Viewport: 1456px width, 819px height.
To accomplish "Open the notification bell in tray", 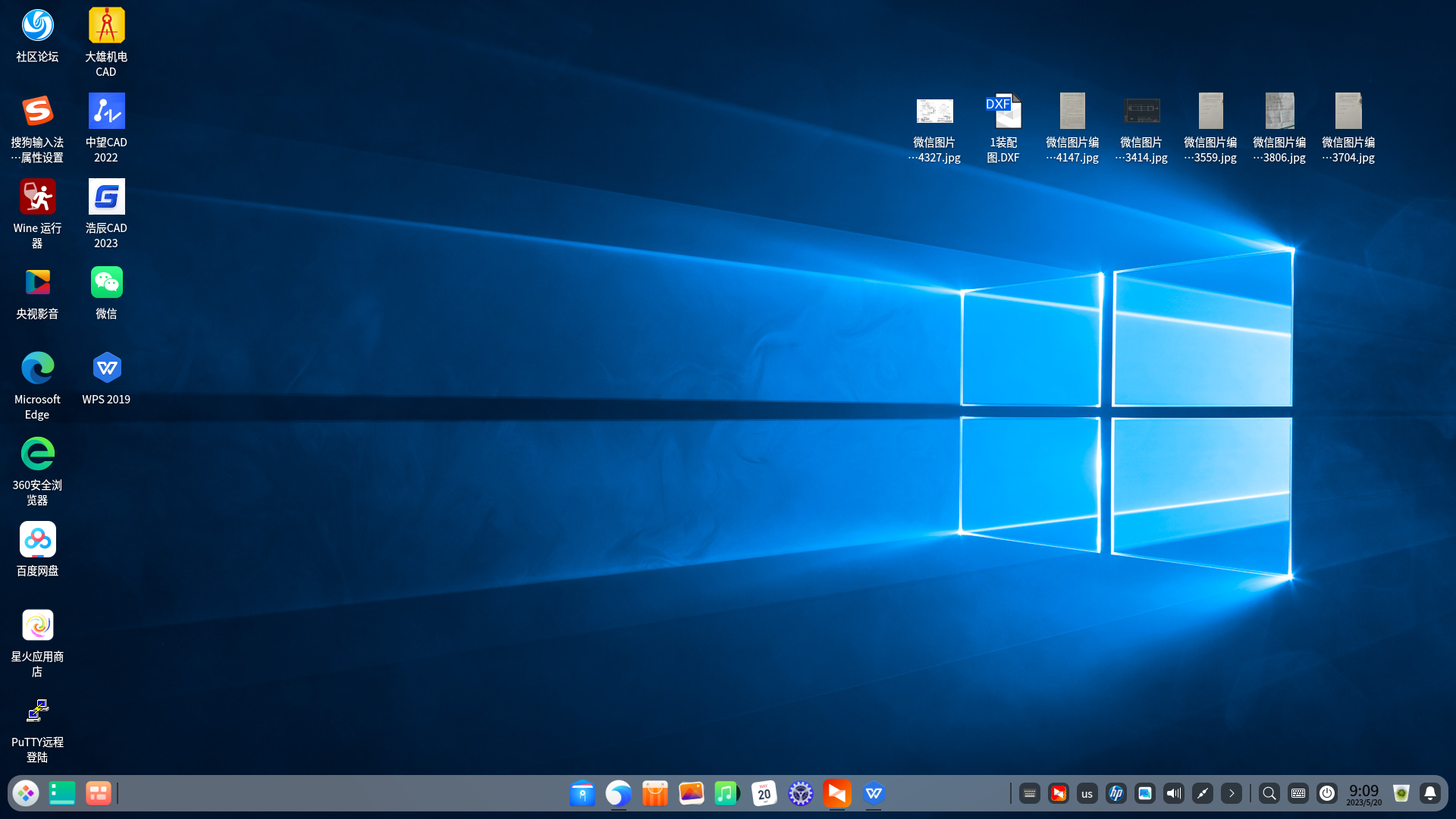I will pyautogui.click(x=1430, y=793).
